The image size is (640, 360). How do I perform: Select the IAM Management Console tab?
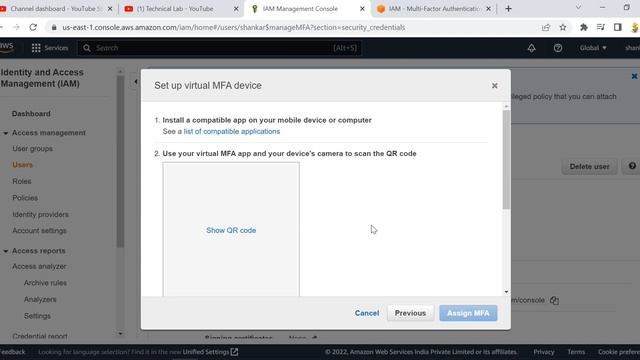pos(300,9)
